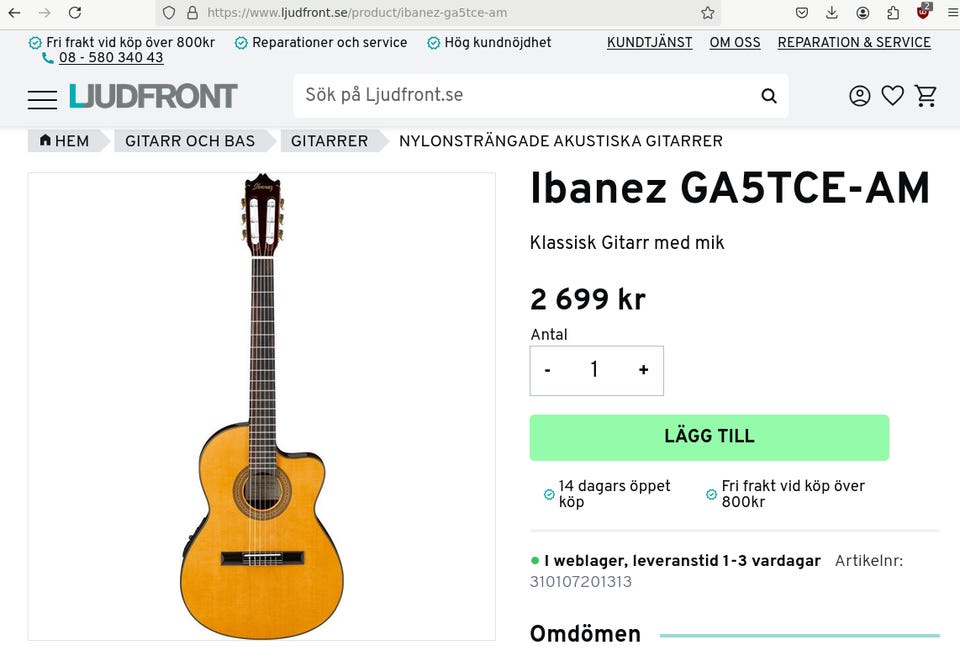Decrease quantity with the minus button
Image resolution: width=960 pixels, height=661 pixels.
click(547, 370)
